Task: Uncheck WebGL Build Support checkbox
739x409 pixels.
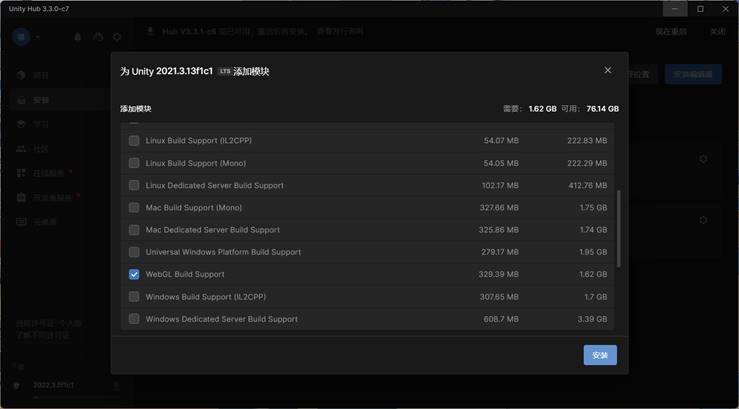Action: [134, 274]
